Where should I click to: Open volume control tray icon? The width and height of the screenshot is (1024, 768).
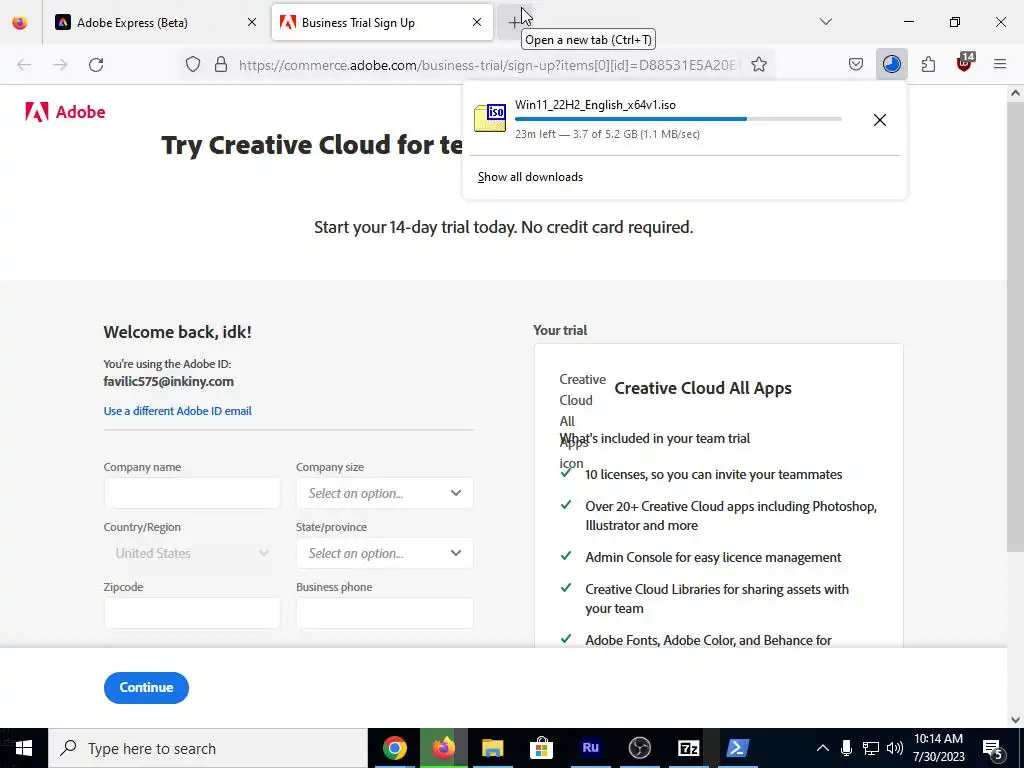tap(895, 748)
